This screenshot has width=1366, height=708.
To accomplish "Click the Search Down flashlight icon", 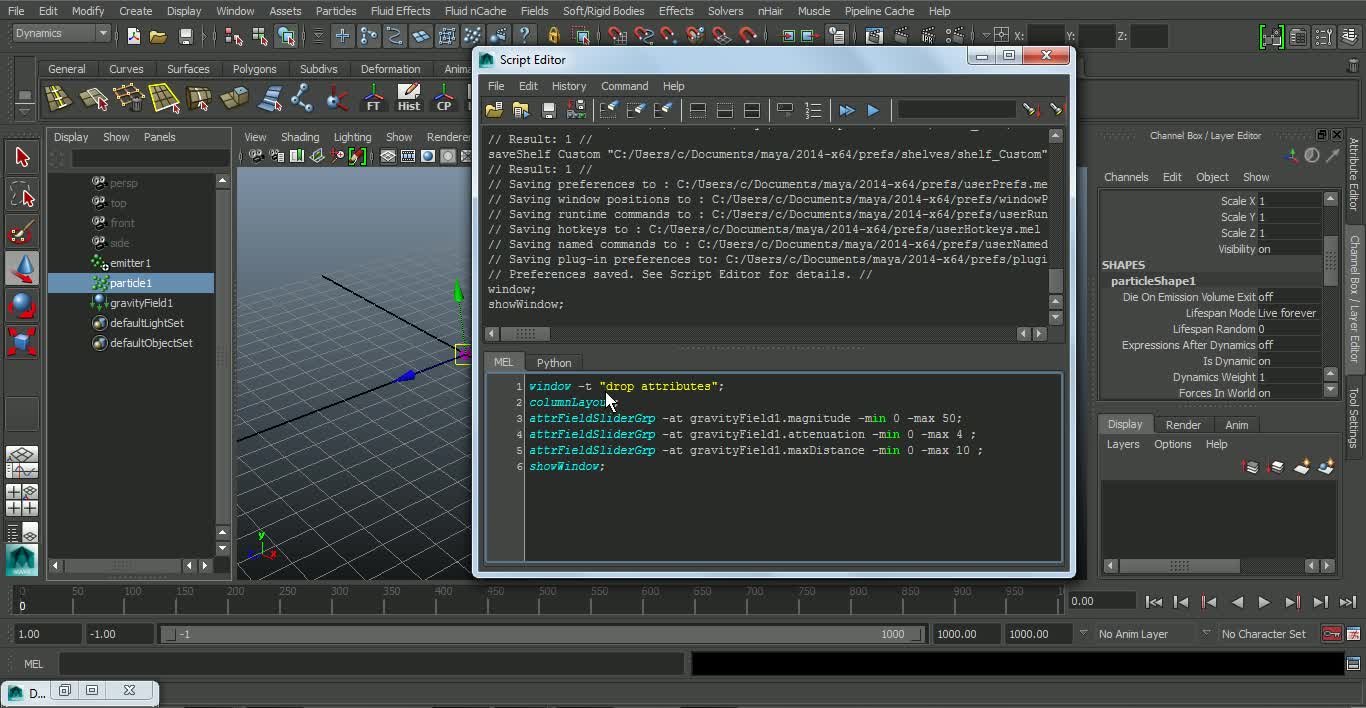I will pyautogui.click(x=1031, y=110).
